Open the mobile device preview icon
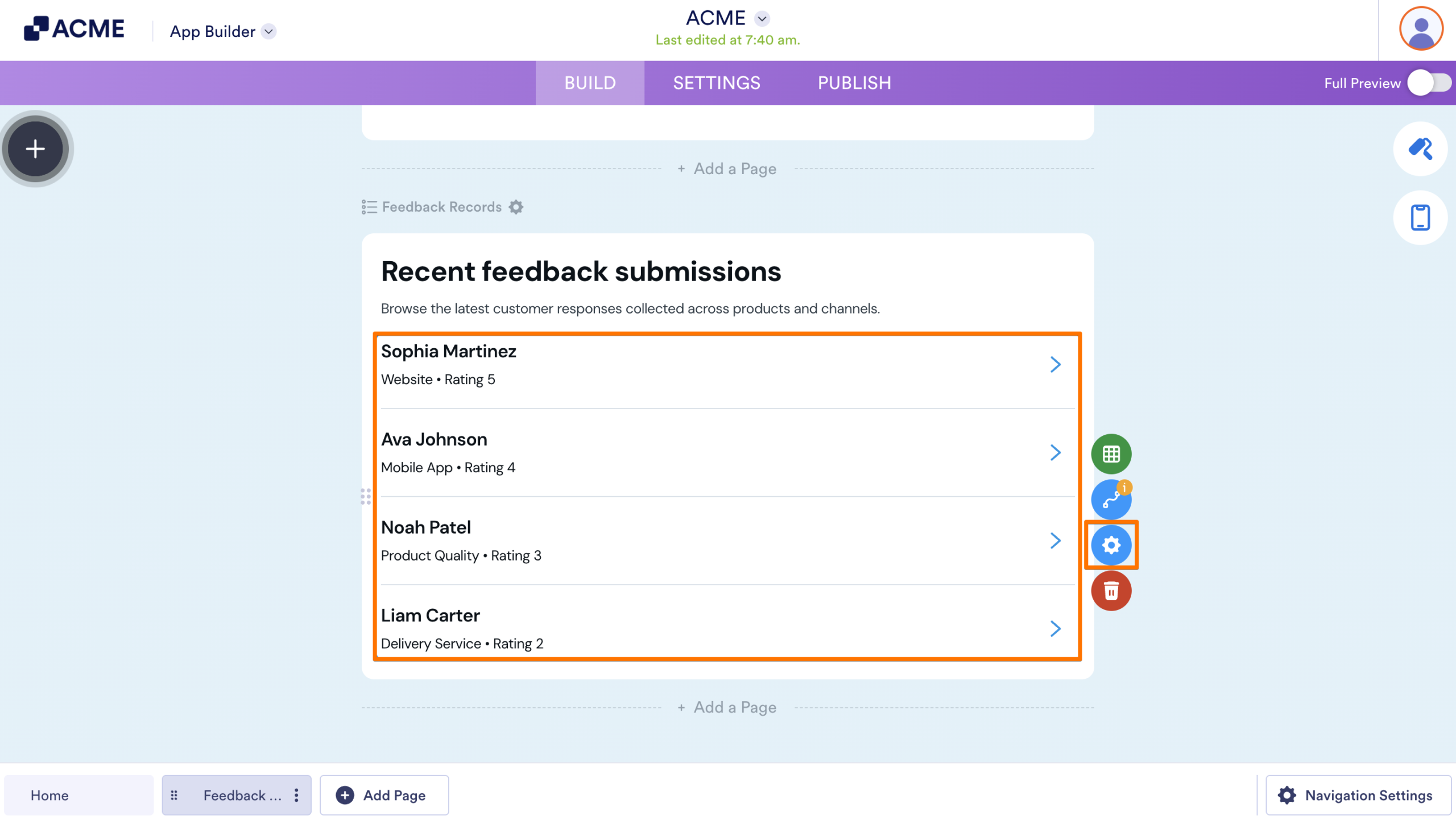 [1420, 217]
